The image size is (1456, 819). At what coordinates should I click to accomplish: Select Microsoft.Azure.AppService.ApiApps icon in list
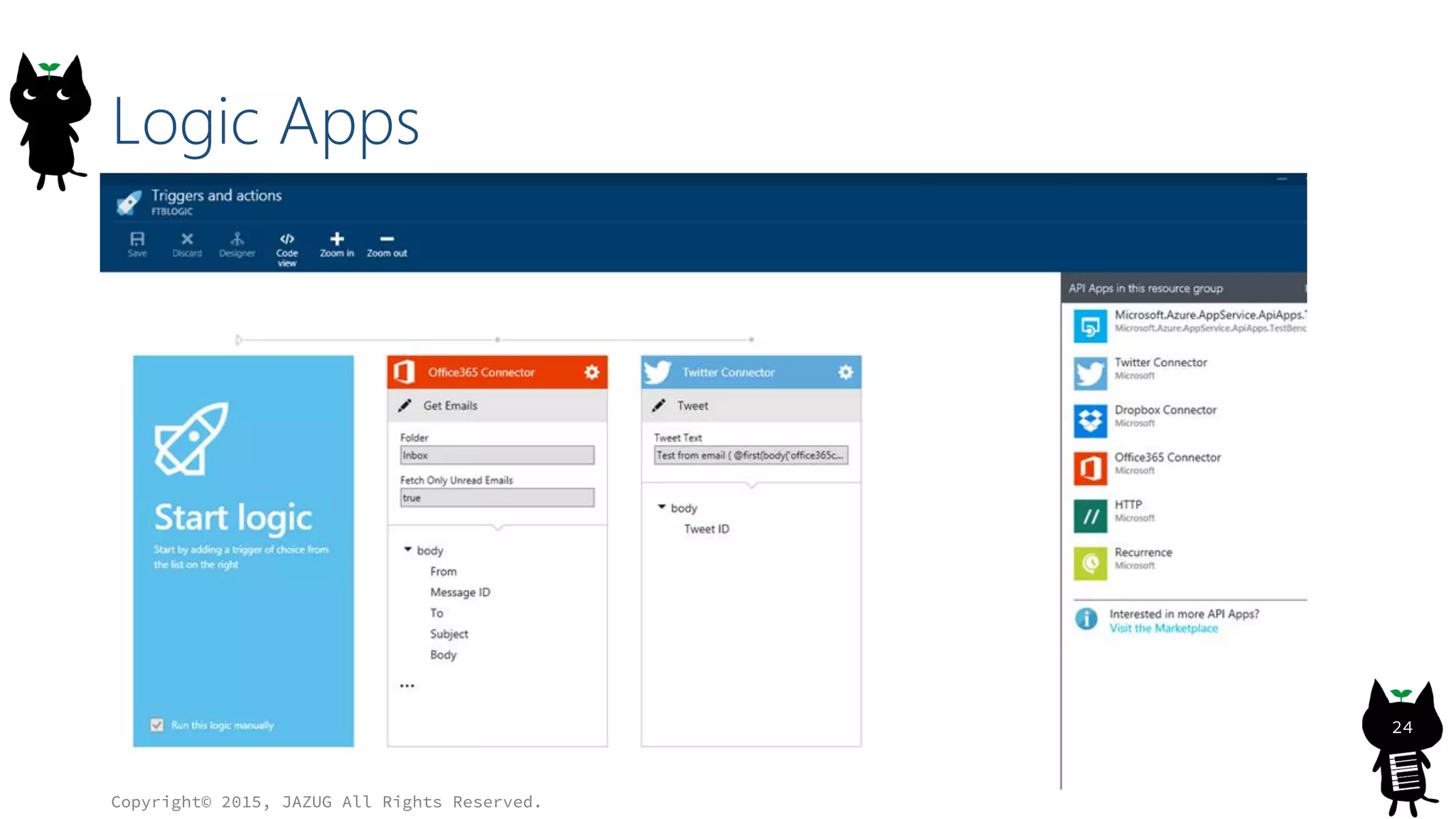1090,326
